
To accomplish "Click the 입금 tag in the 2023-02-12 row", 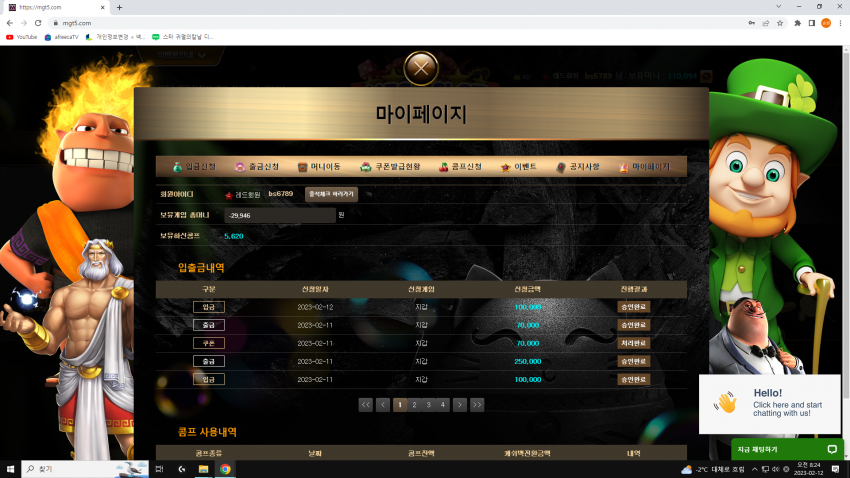I will [x=209, y=307].
